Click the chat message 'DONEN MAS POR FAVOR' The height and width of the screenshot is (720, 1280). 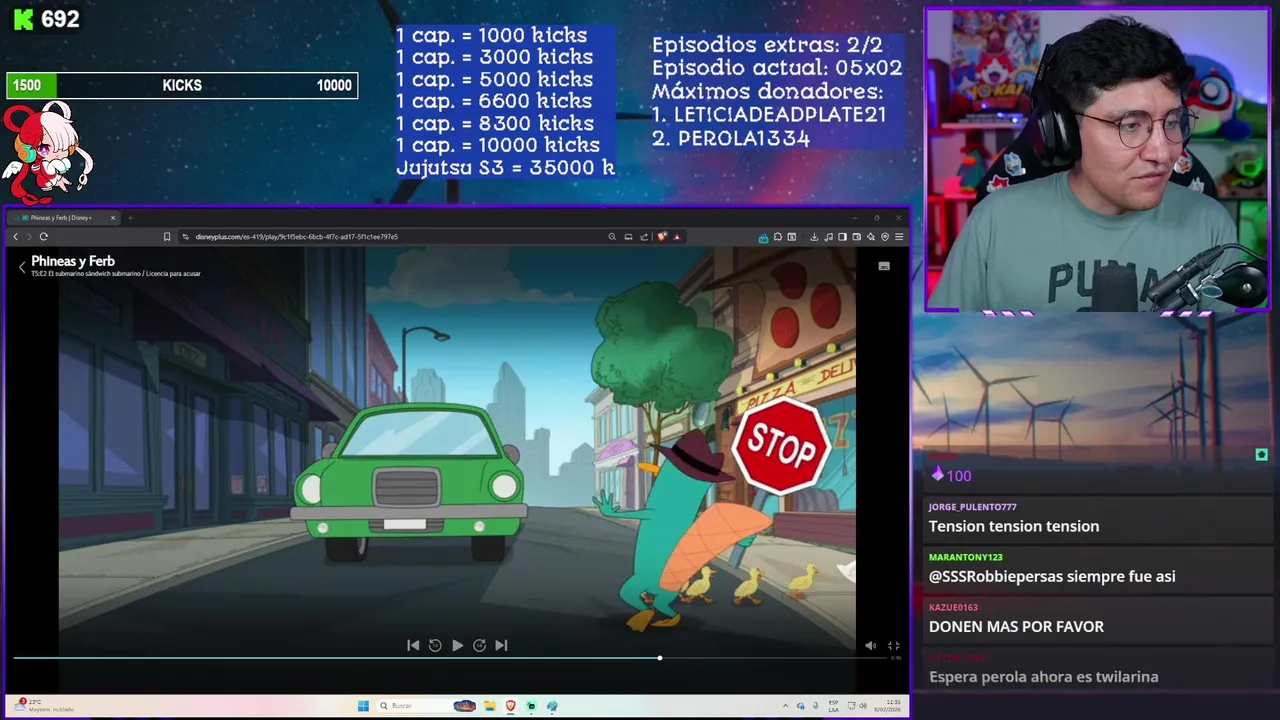[x=1016, y=626]
